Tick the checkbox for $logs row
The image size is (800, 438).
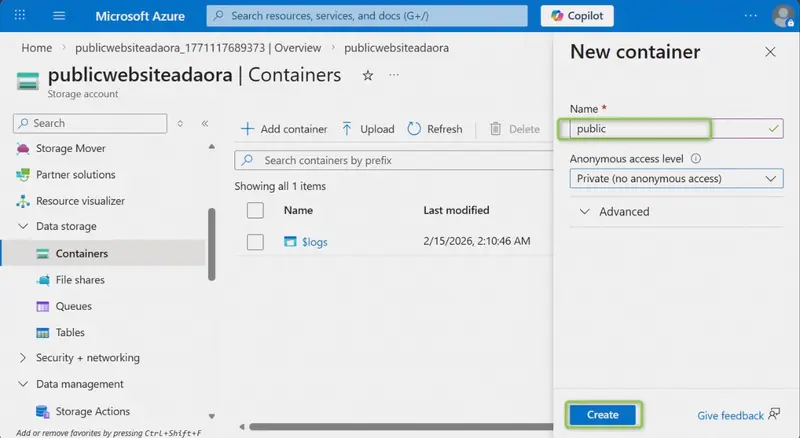point(255,242)
